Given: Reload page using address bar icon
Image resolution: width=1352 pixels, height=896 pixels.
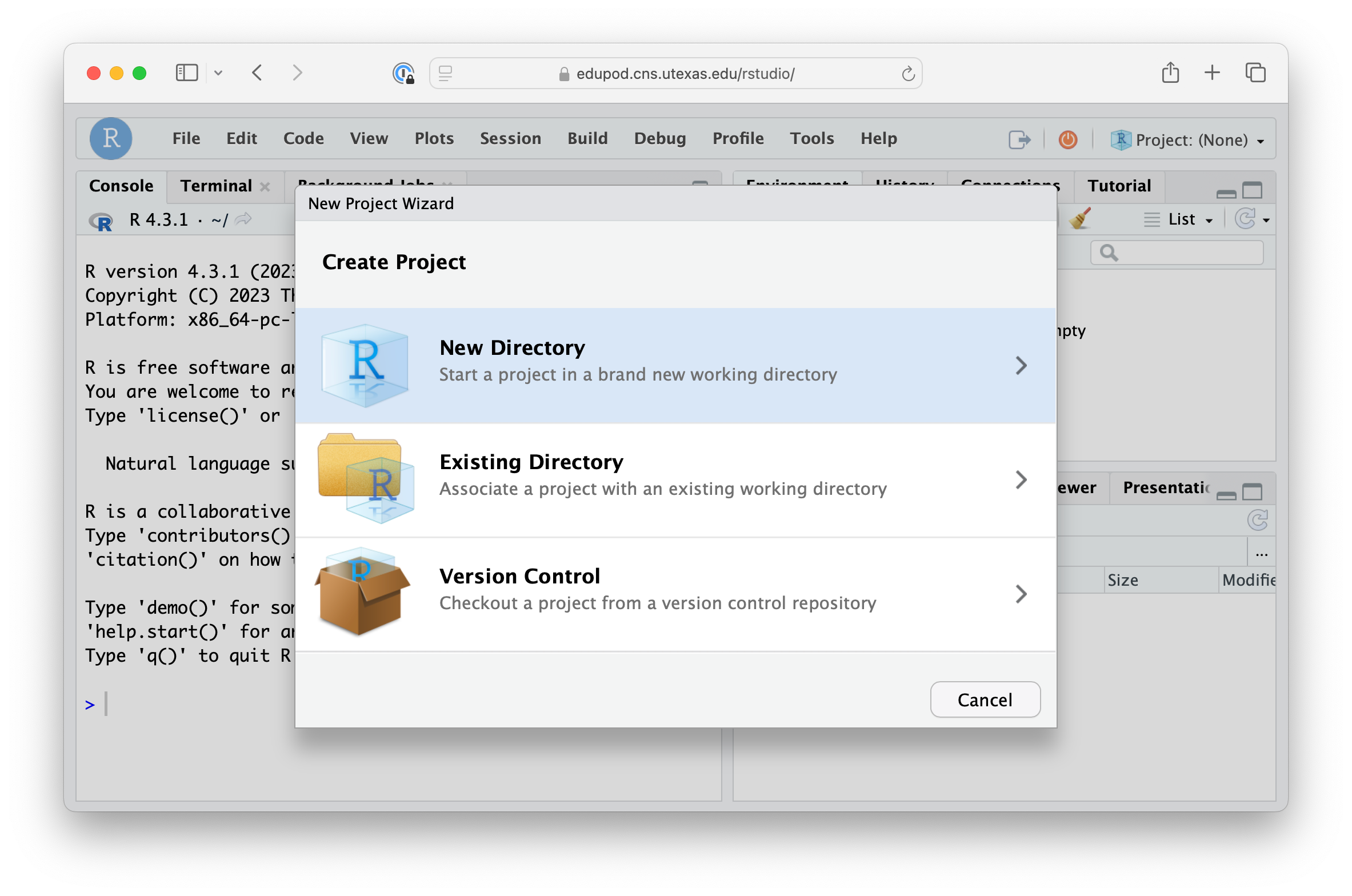Looking at the screenshot, I should click(x=908, y=74).
